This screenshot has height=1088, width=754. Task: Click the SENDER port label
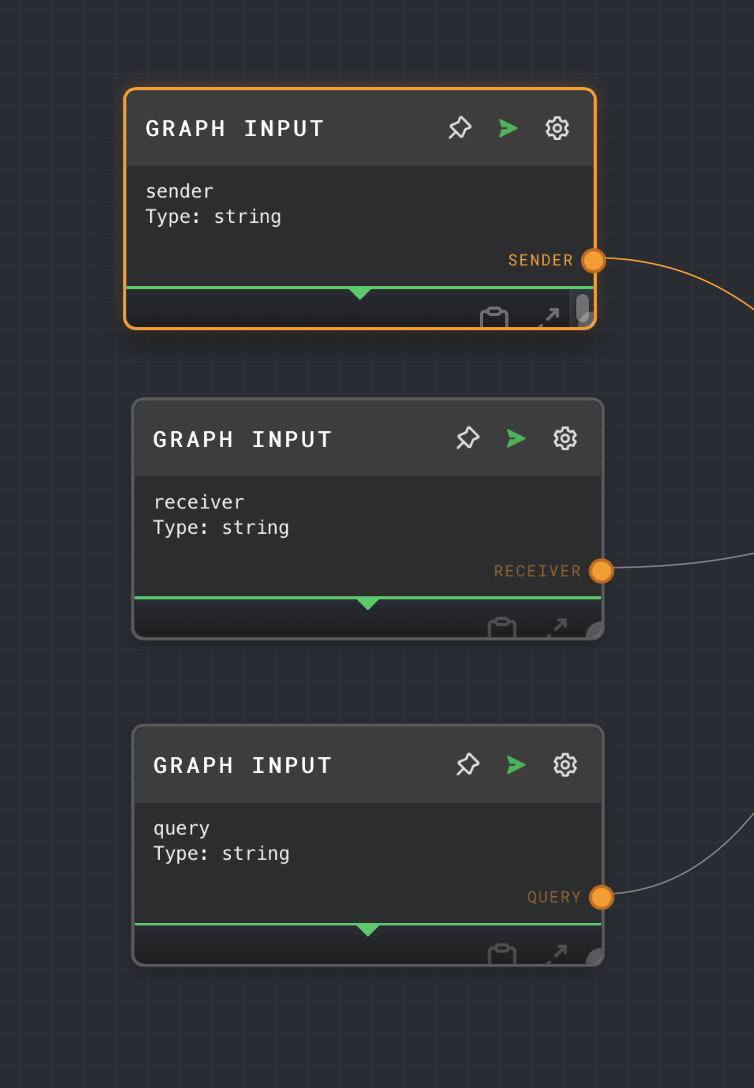(x=541, y=260)
